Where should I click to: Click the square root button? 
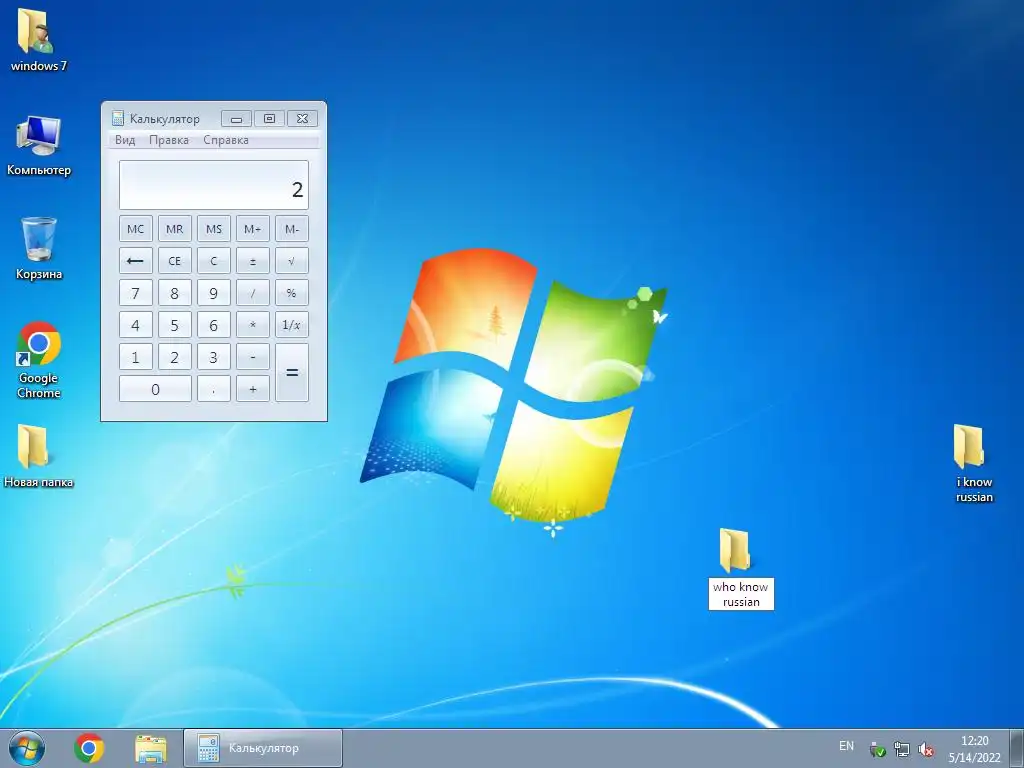[292, 261]
